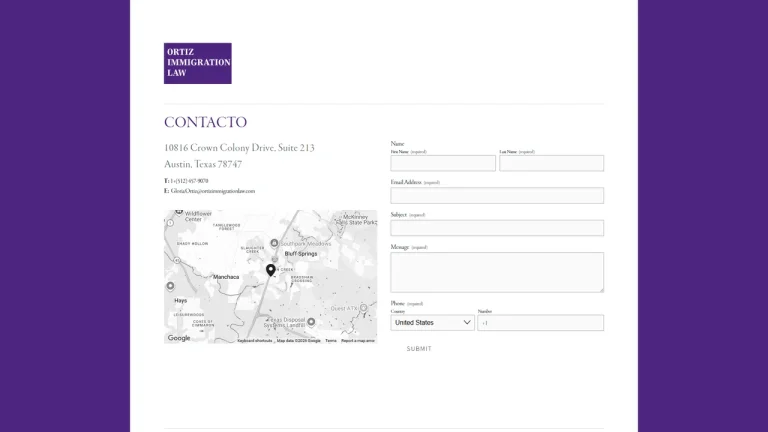768x432 pixels.
Task: Focus the Subject input field
Action: 497,228
